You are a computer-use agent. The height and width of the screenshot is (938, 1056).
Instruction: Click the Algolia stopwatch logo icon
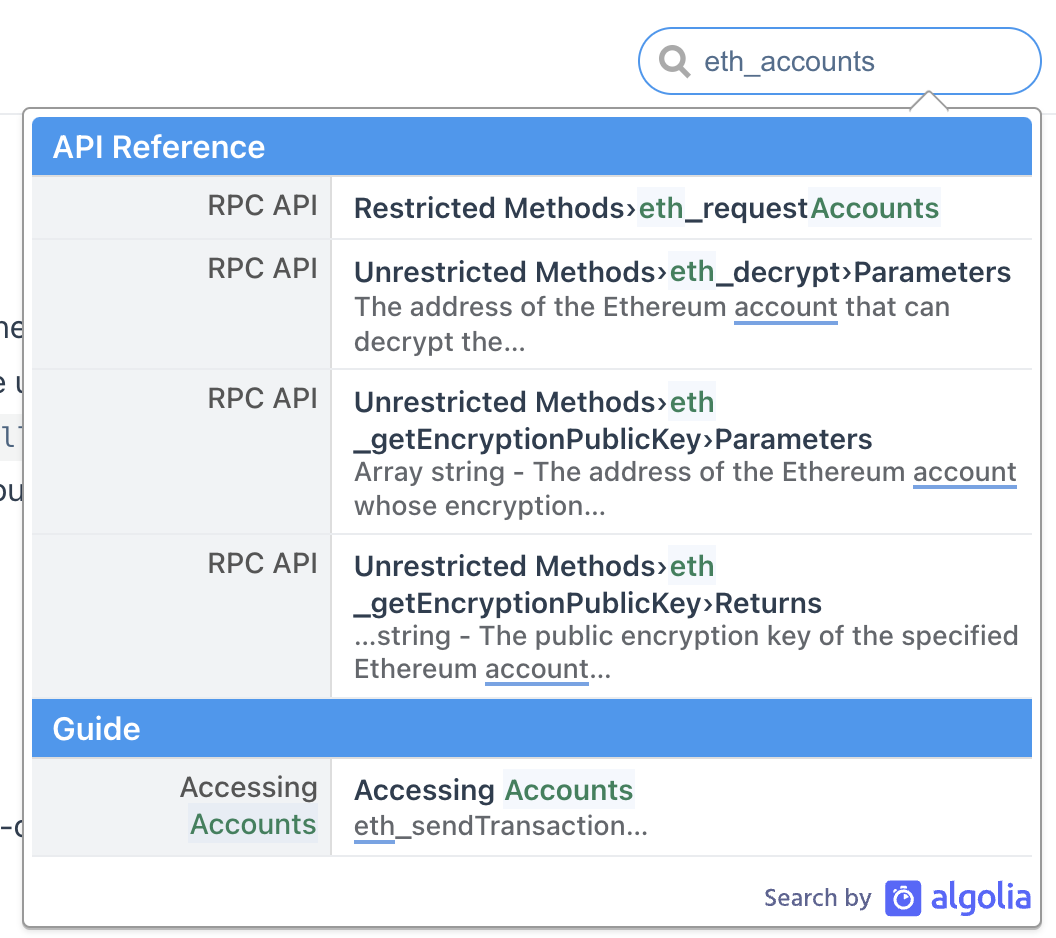pyautogui.click(x=901, y=898)
